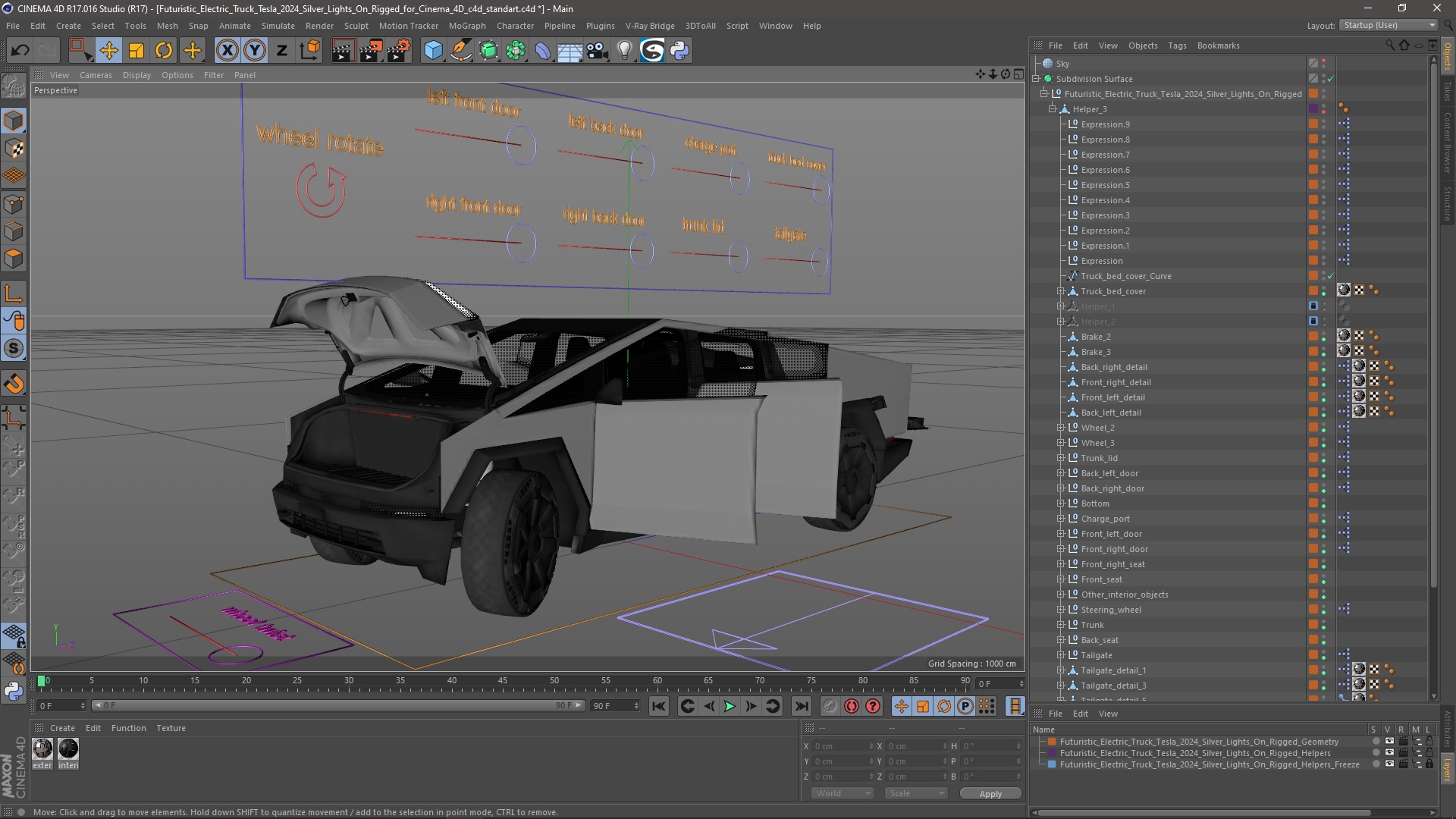Open the Cameras viewport menu
This screenshot has height=819, width=1456.
pyautogui.click(x=96, y=75)
